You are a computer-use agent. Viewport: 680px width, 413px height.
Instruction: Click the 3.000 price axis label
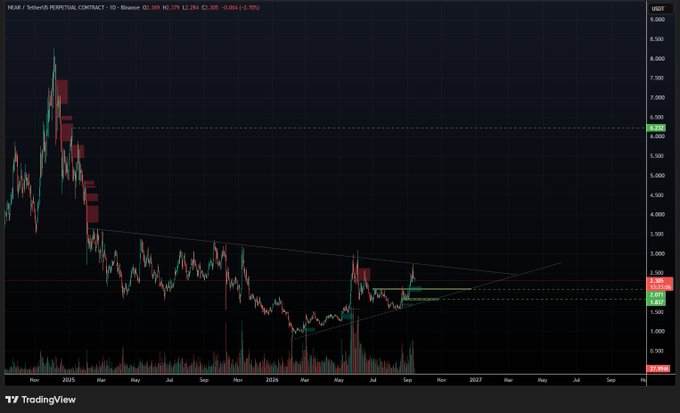(x=657, y=253)
